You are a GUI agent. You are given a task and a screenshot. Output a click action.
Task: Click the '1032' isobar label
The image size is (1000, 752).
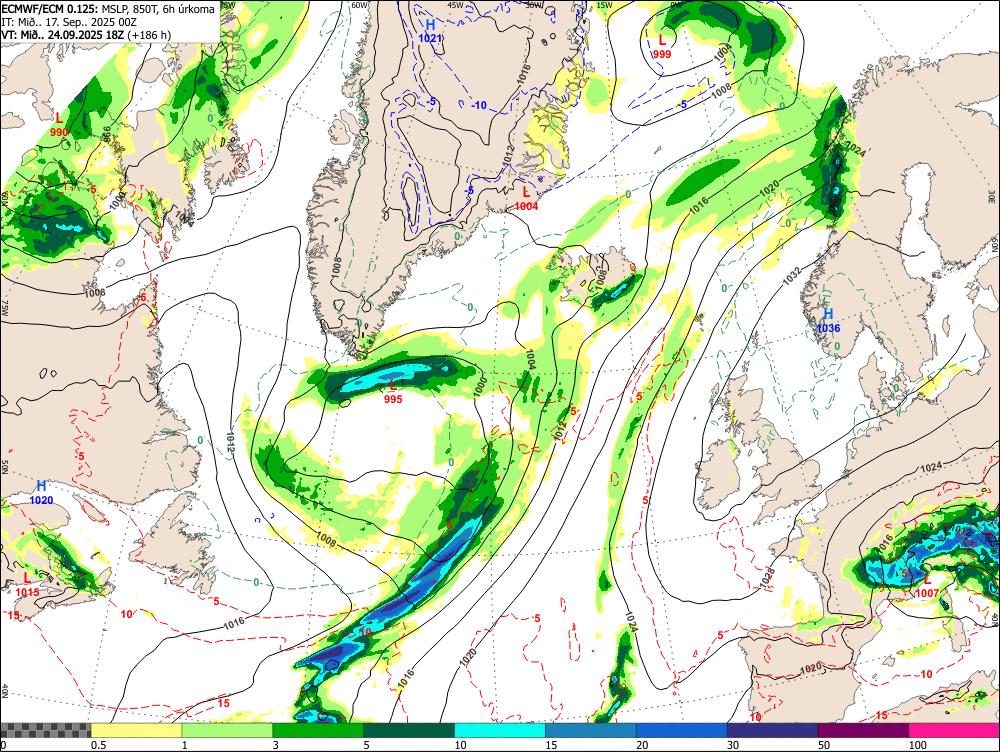click(x=791, y=276)
